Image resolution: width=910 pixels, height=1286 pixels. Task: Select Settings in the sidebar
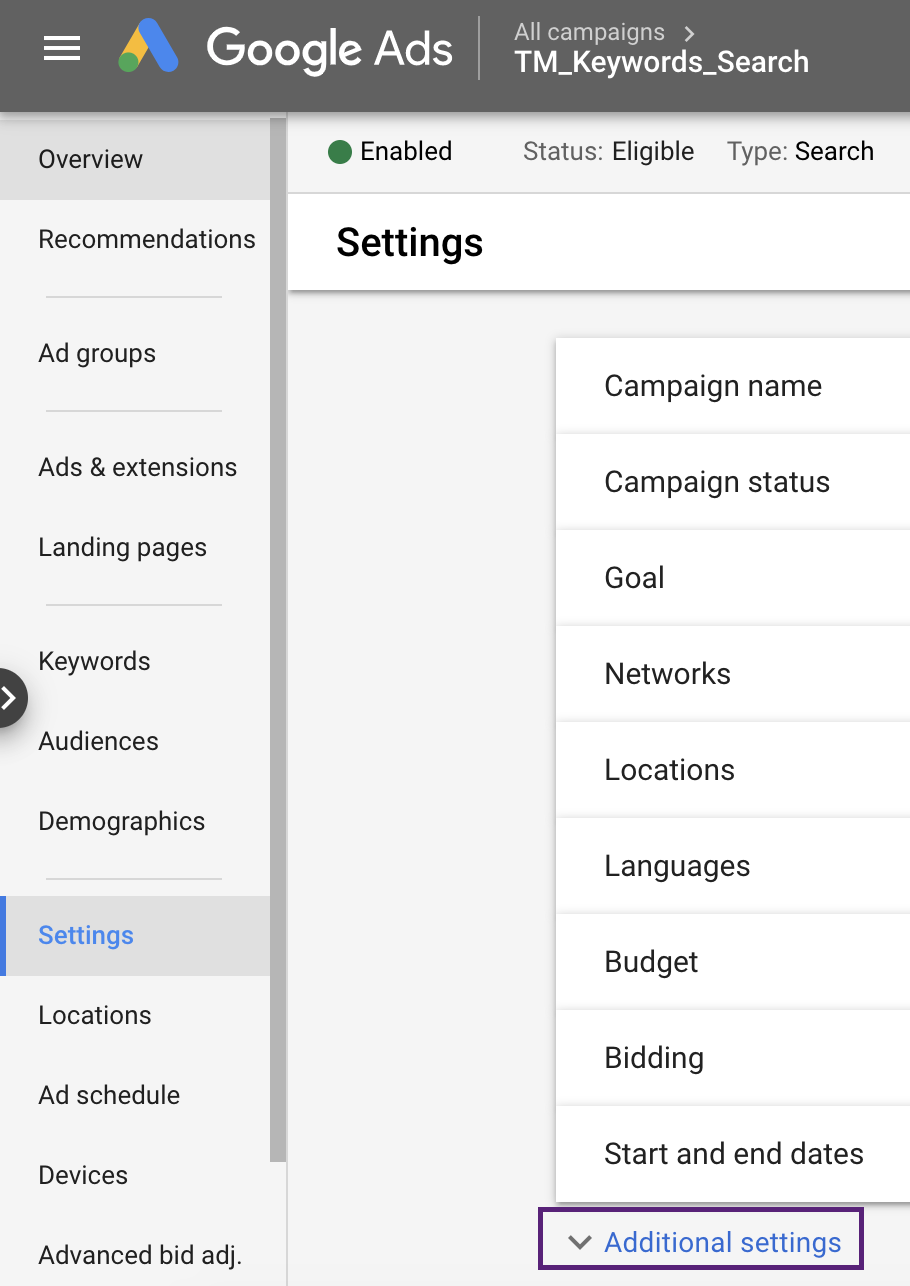[x=135, y=935]
